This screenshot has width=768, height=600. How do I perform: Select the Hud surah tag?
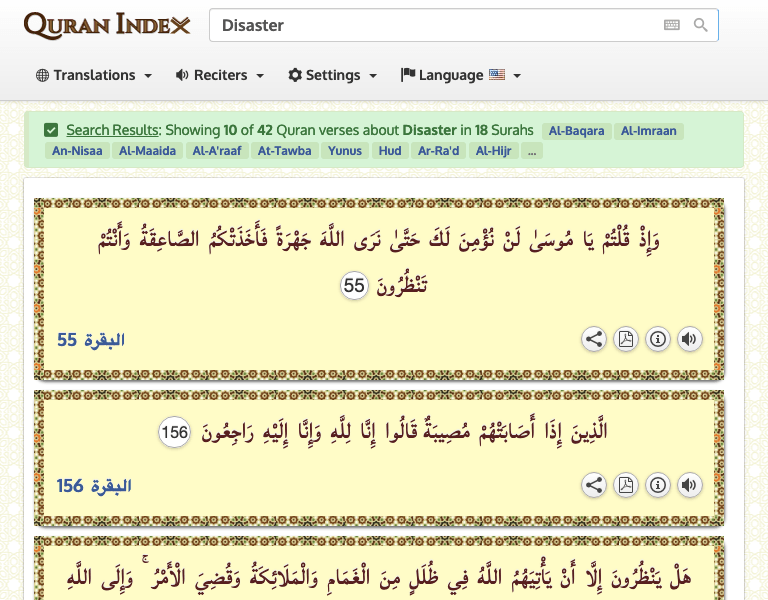(x=390, y=150)
